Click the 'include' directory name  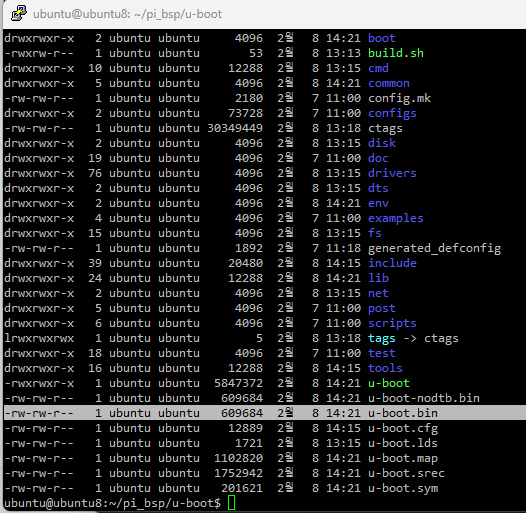[392, 263]
